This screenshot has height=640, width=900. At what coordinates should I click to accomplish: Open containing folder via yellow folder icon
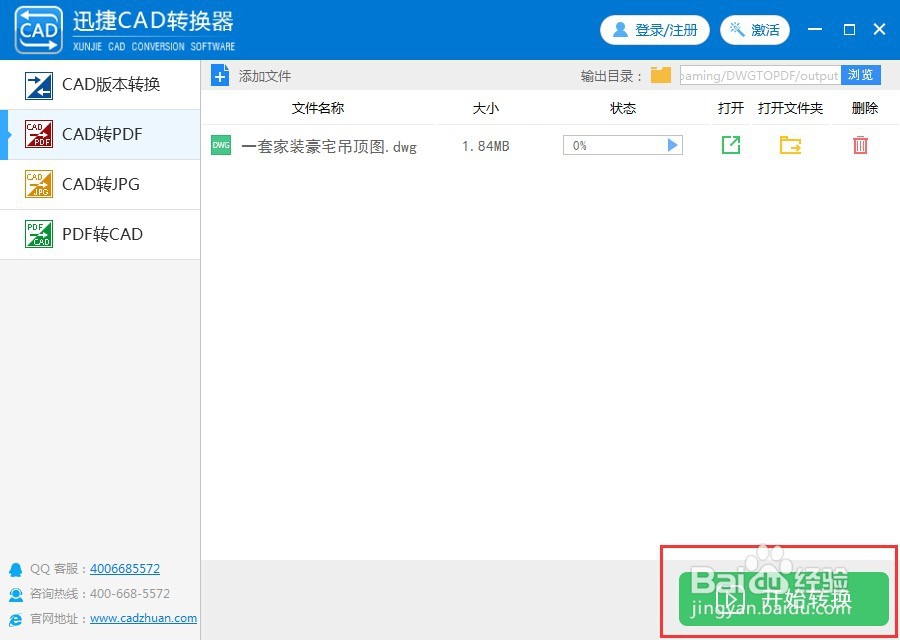[791, 145]
